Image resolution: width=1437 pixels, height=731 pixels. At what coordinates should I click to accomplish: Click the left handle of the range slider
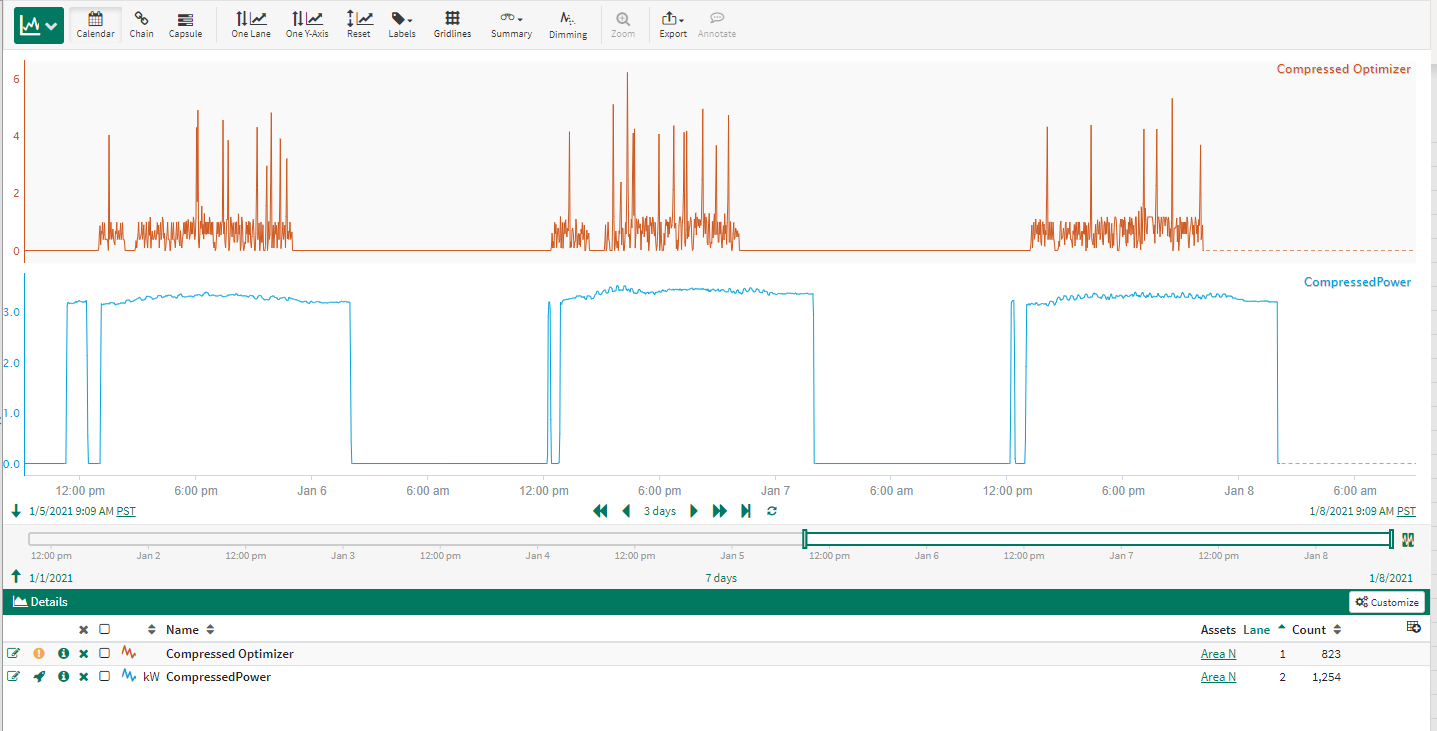click(805, 539)
